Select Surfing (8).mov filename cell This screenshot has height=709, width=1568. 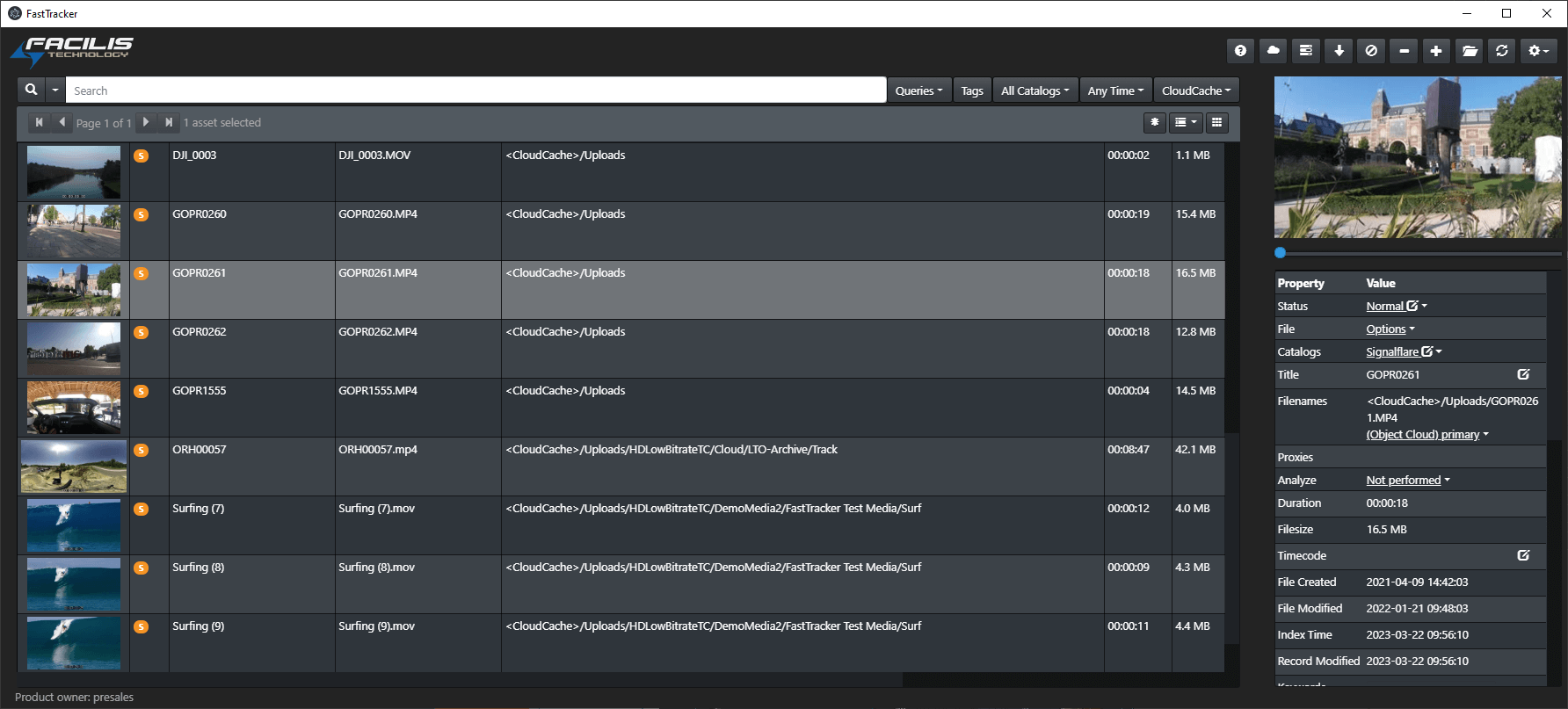(x=418, y=584)
